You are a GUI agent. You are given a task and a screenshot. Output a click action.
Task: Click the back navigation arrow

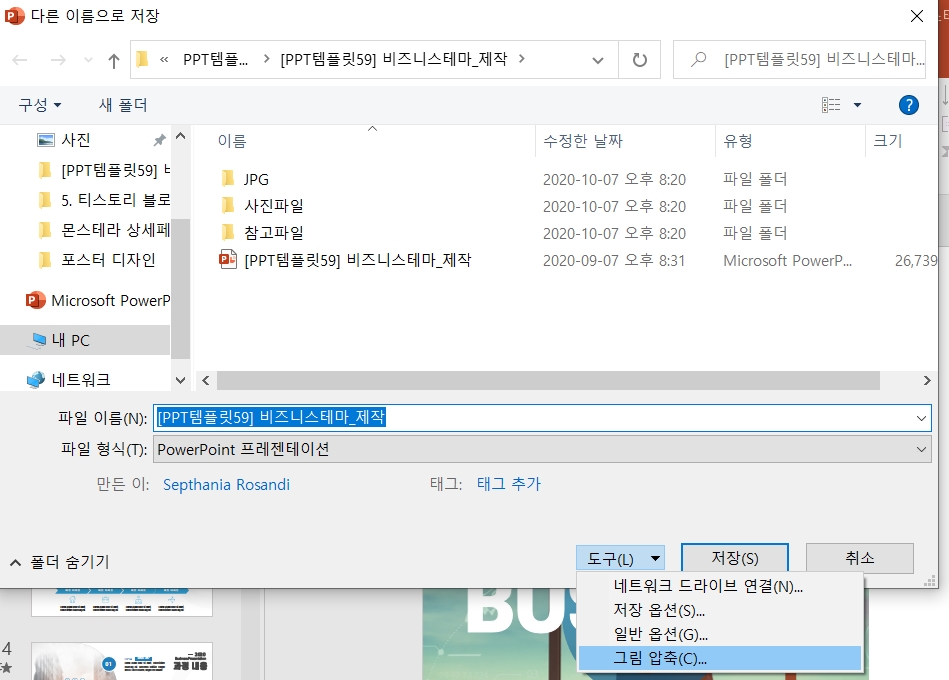coord(21,60)
